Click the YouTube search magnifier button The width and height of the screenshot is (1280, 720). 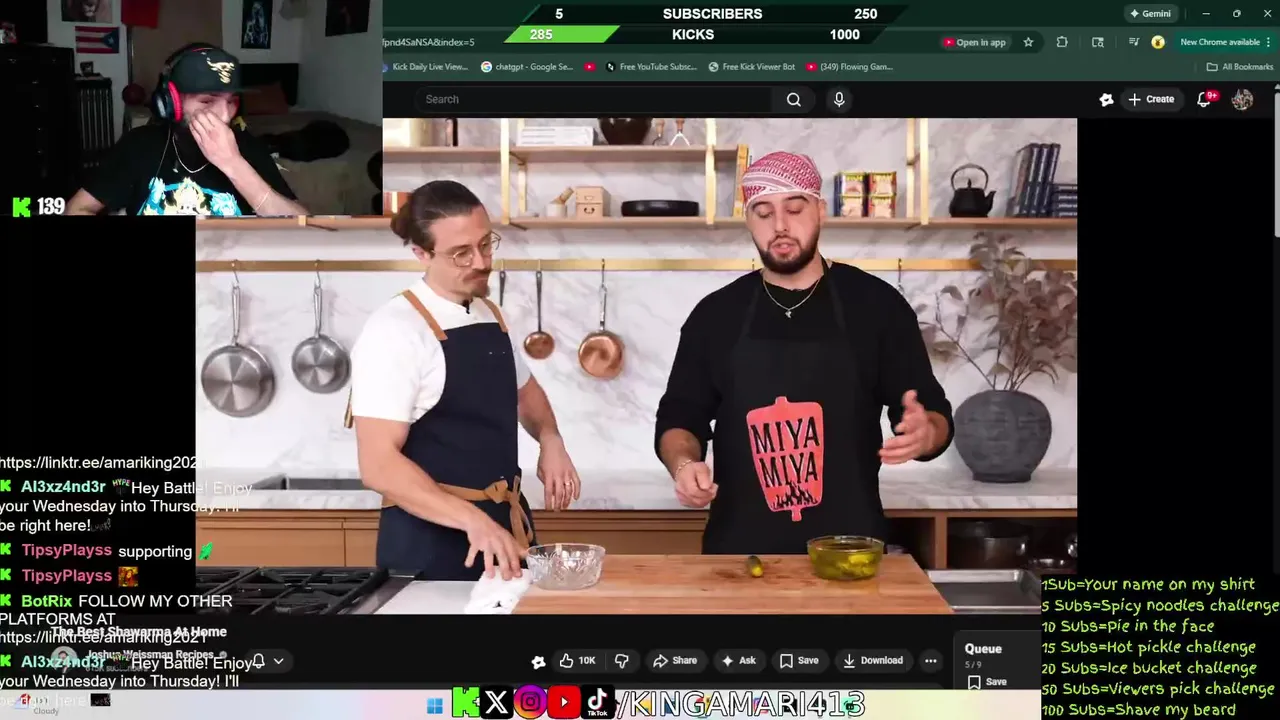coord(793,99)
